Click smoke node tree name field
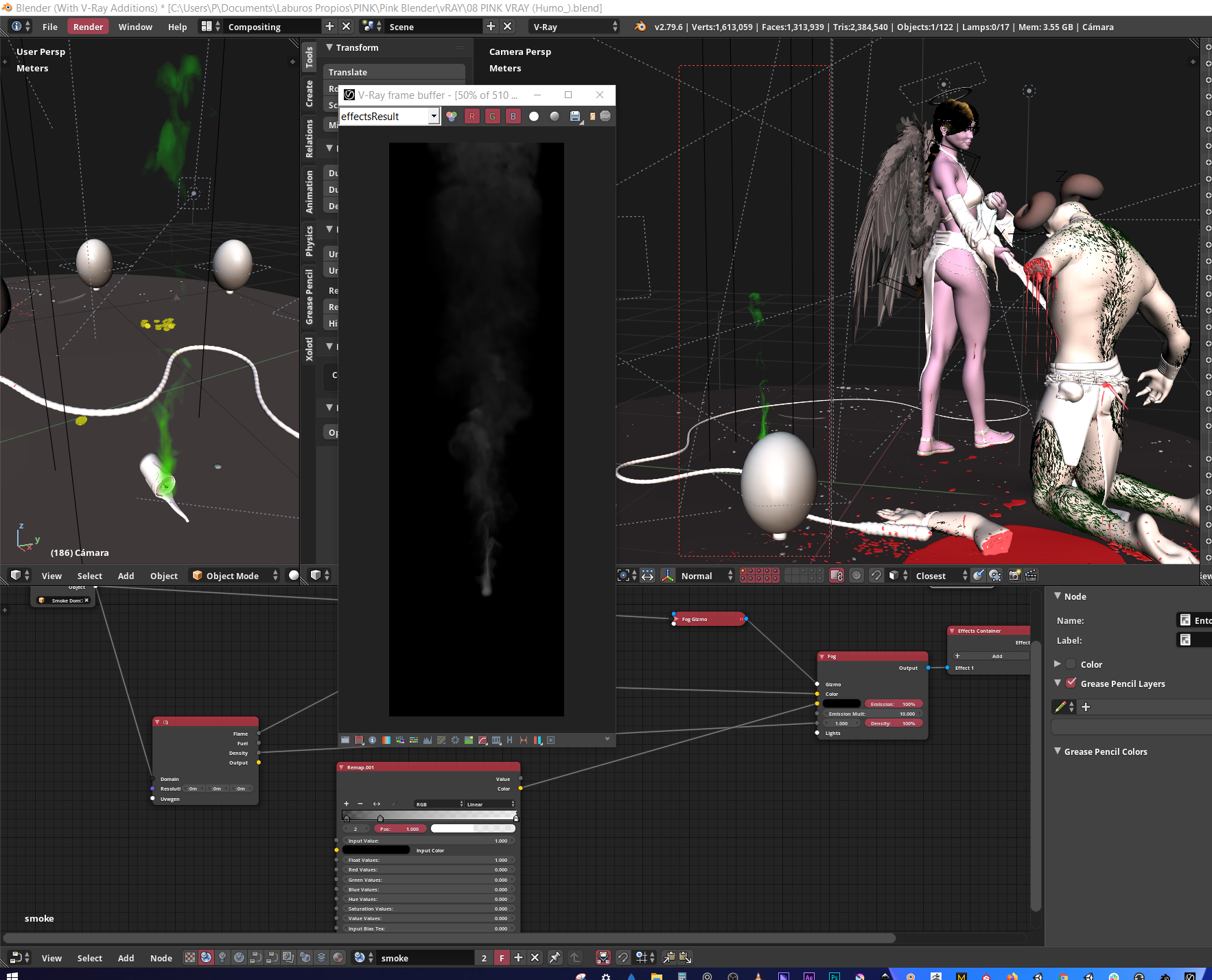The height and width of the screenshot is (980, 1212). [x=426, y=958]
